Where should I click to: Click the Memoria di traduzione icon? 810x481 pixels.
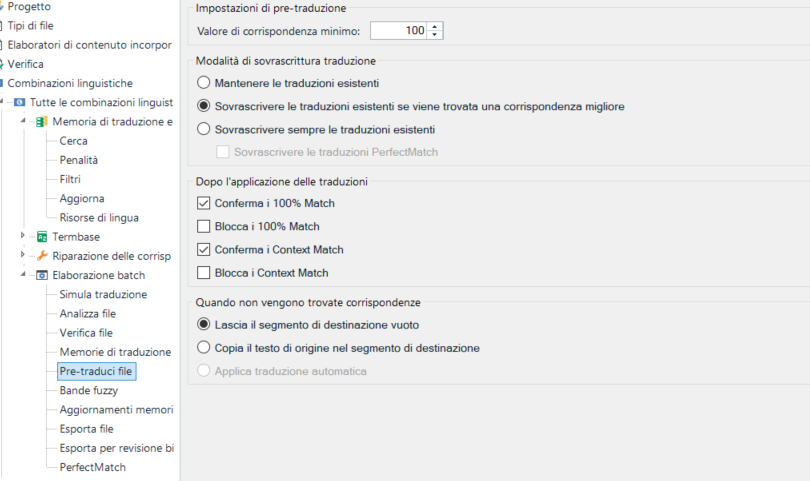point(42,122)
